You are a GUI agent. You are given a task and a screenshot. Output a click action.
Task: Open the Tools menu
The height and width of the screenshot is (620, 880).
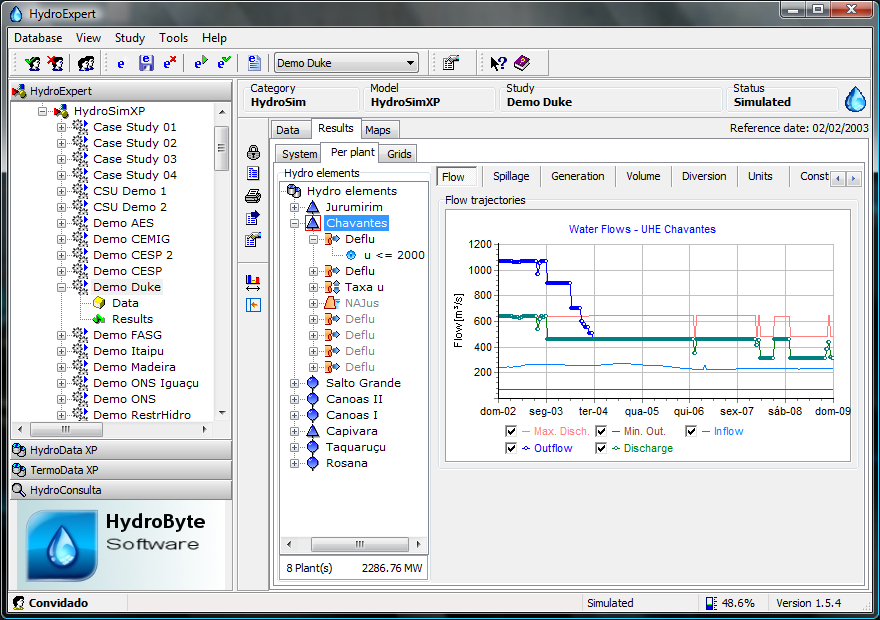[x=173, y=38]
